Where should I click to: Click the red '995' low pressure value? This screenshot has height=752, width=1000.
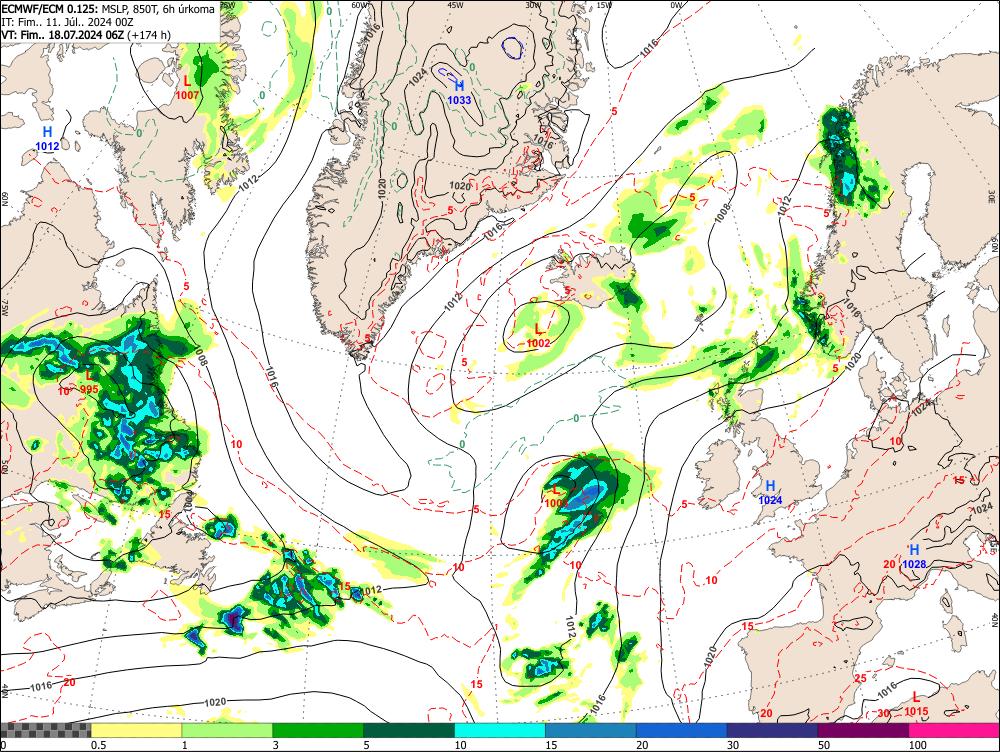point(89,390)
